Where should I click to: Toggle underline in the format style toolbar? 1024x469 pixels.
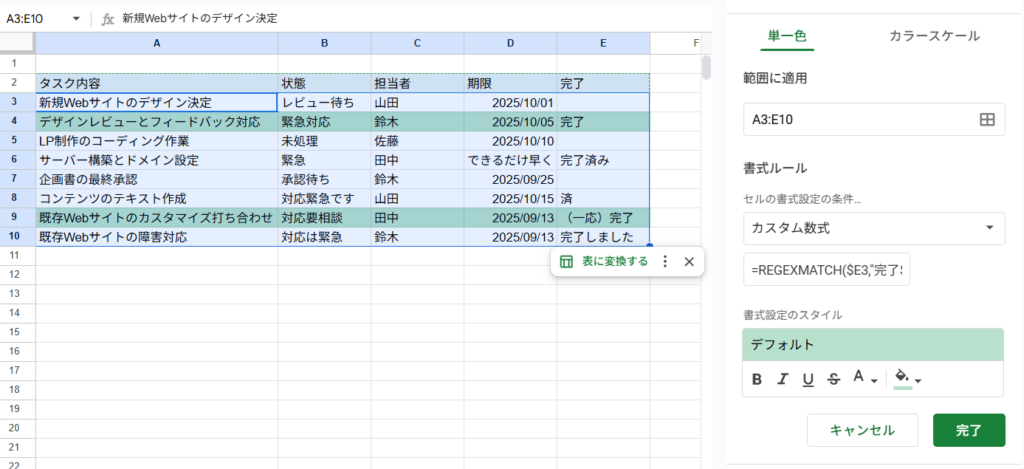coord(807,379)
